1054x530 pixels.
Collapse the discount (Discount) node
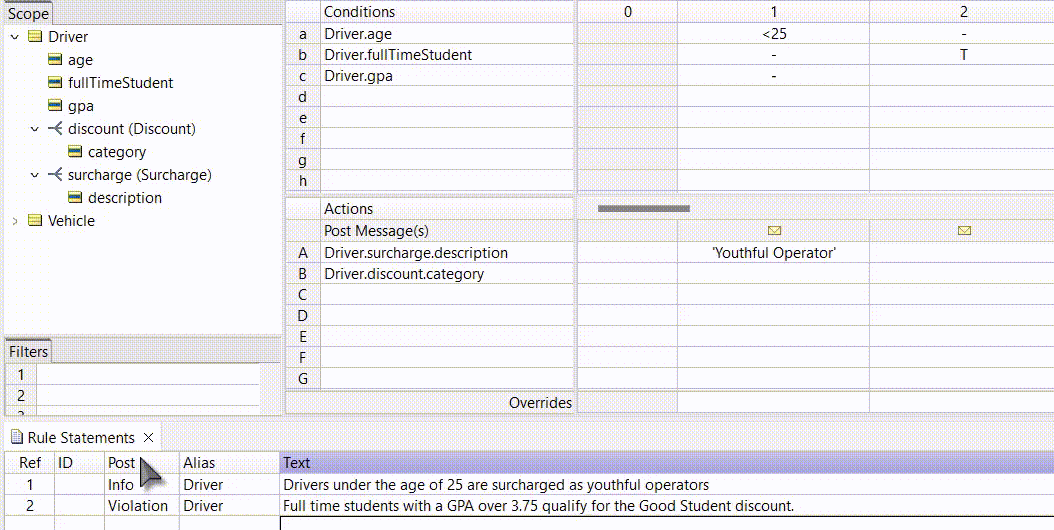34,129
